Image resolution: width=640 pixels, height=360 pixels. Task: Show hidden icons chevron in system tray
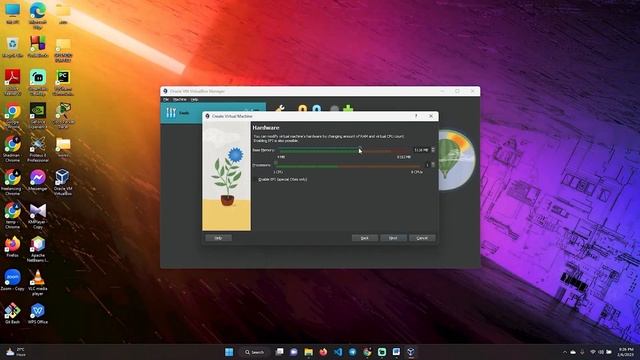point(565,352)
